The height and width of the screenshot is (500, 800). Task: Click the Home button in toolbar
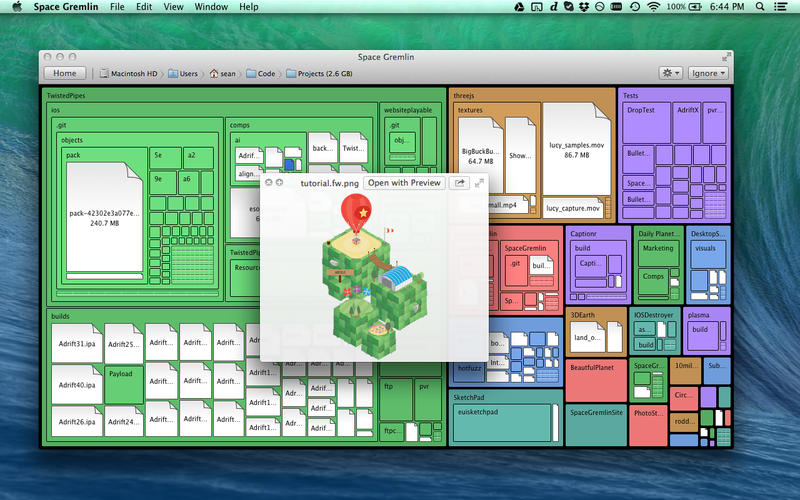pos(64,73)
